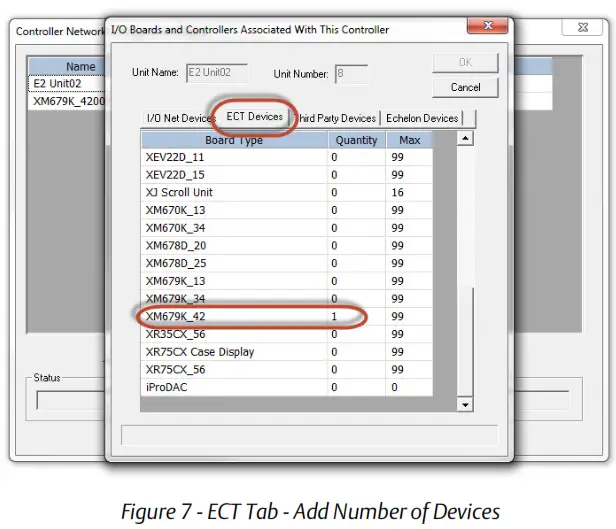The height and width of the screenshot is (529, 616).
Task: Select the XEV22D_15 board type row
Action: click(287, 175)
